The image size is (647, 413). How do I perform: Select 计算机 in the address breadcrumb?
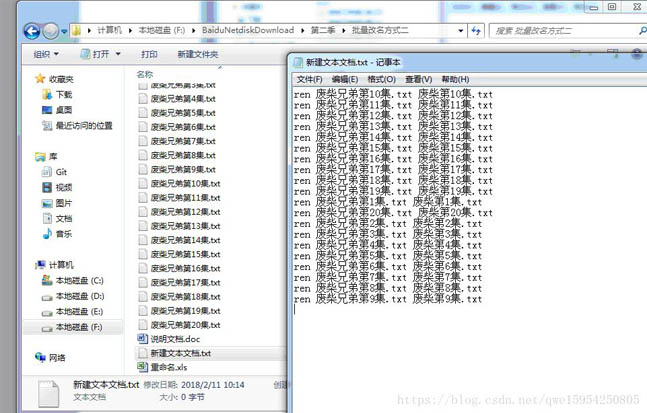pos(109,30)
